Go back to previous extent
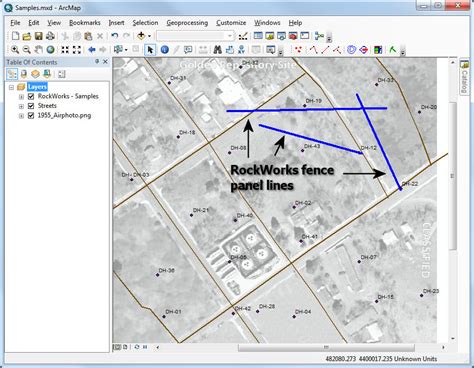Image resolution: width=474 pixels, height=368 pixels. pyautogui.click(x=92, y=50)
